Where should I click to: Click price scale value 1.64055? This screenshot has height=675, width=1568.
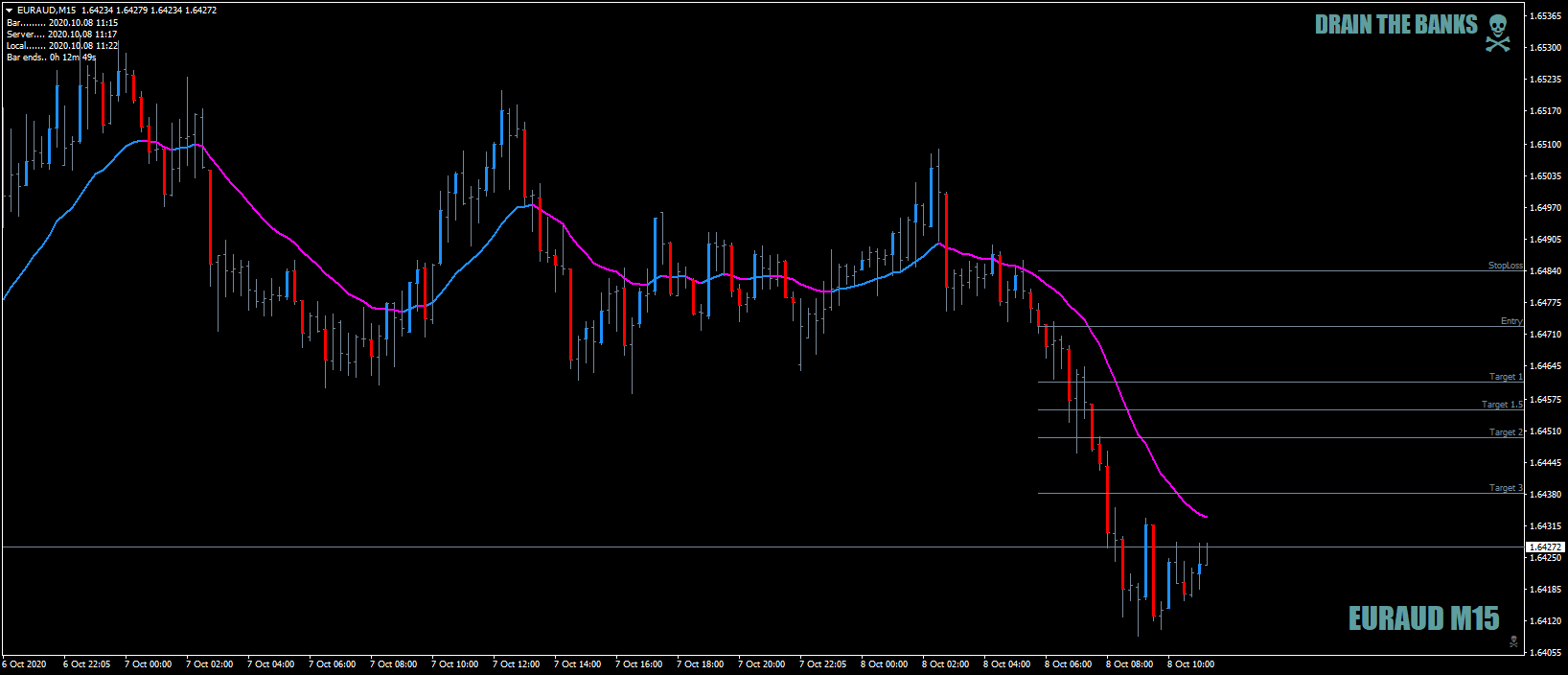pos(1546,653)
